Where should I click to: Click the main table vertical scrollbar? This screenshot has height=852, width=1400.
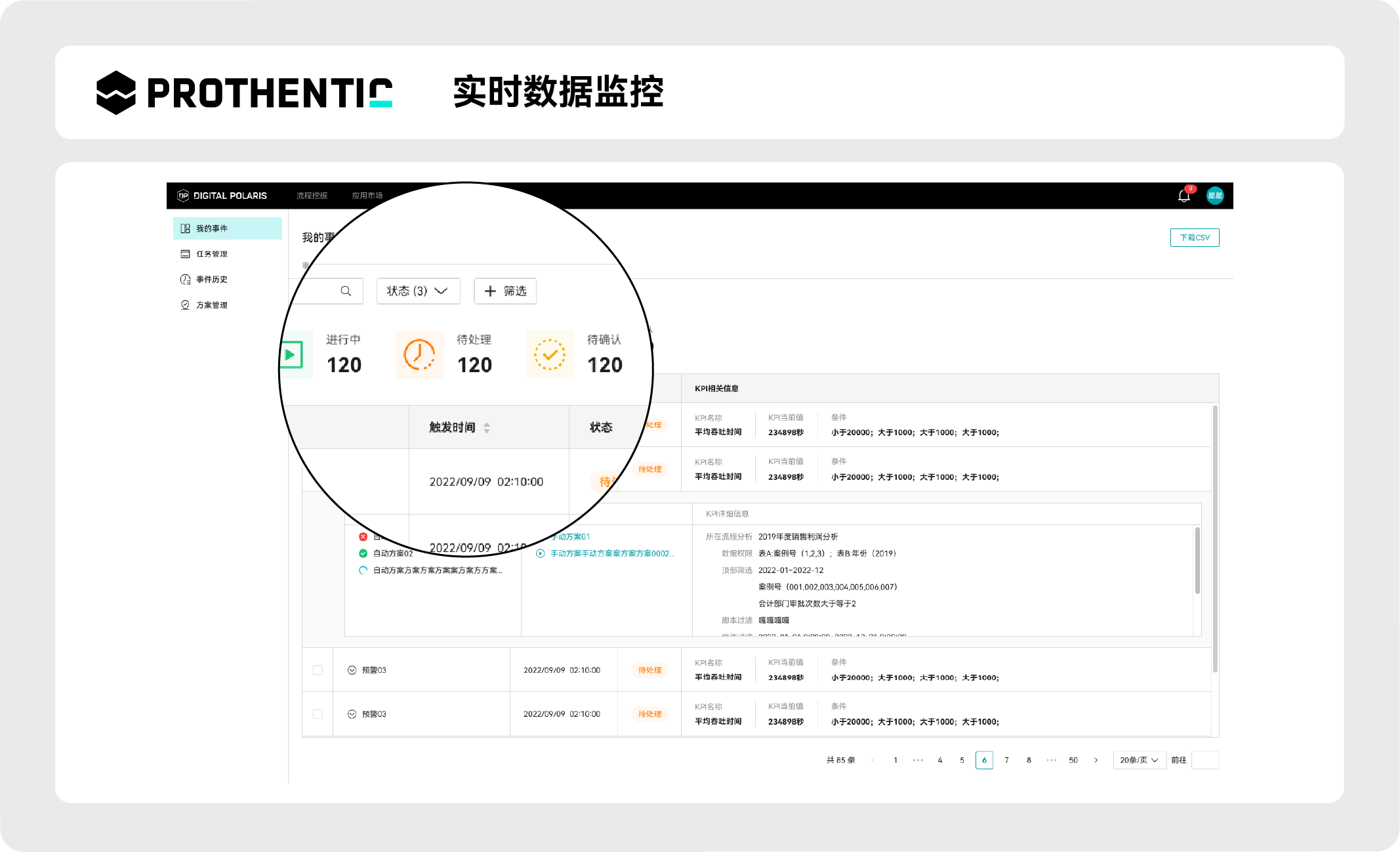tap(1214, 538)
